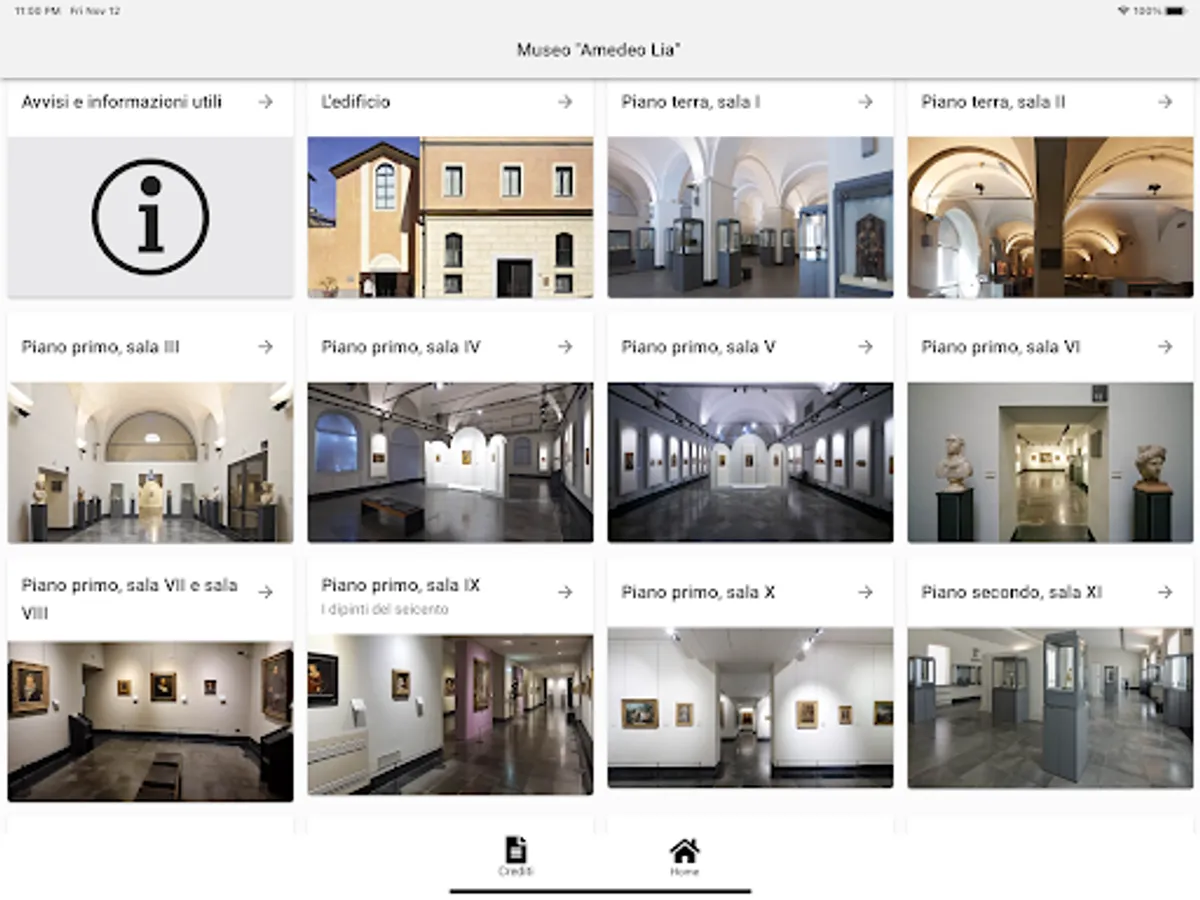Tap the arrow next to Piano terra, sala II
Screen dimensions: 1200x900
pyautogui.click(x=1165, y=101)
